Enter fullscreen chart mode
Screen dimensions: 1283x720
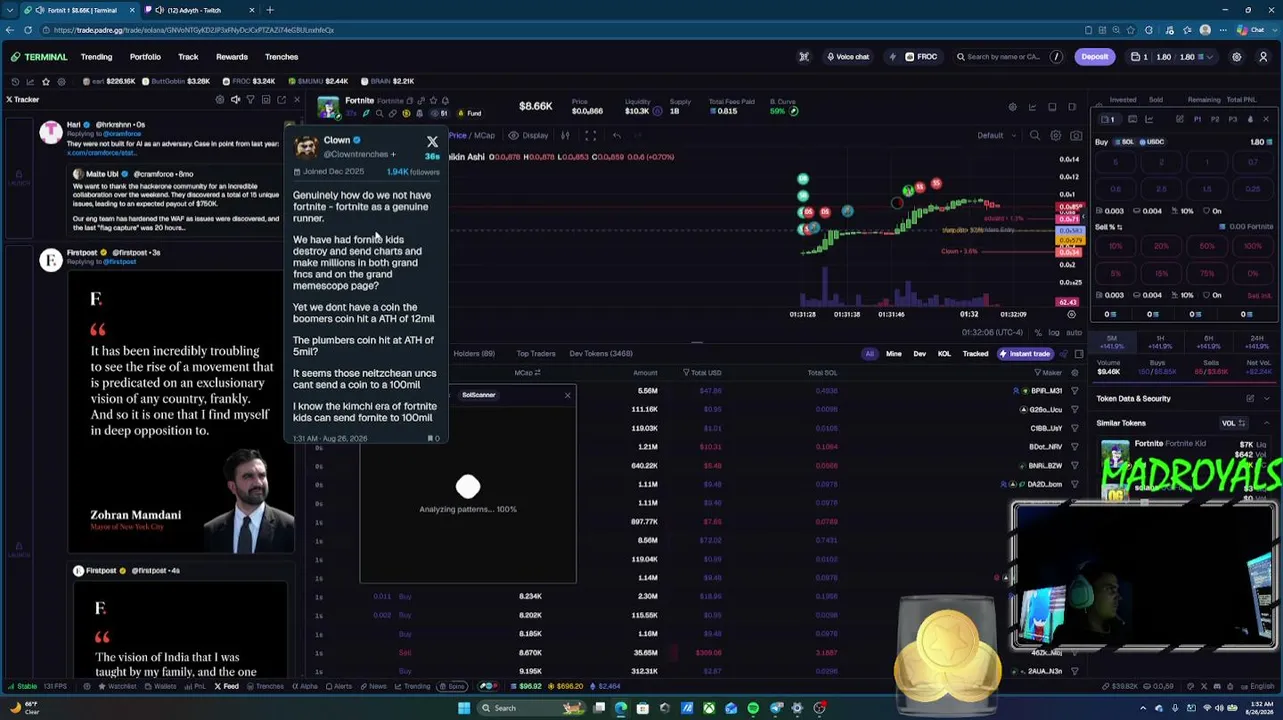[591, 135]
